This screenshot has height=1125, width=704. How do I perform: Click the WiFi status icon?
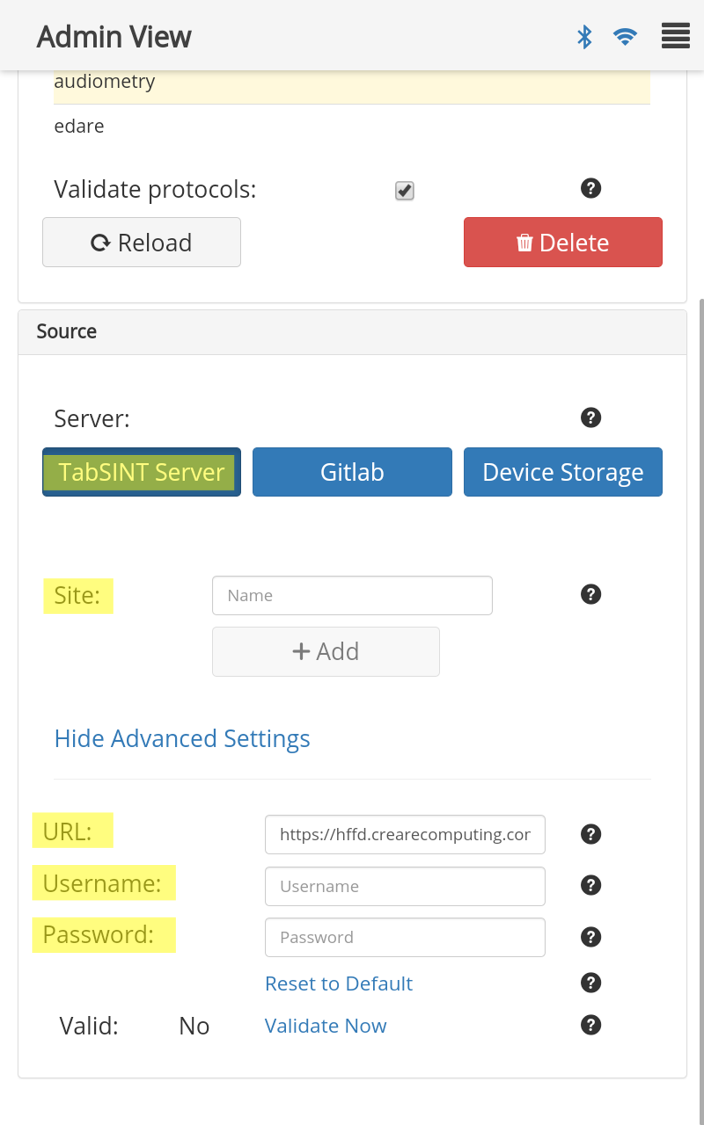coord(626,37)
